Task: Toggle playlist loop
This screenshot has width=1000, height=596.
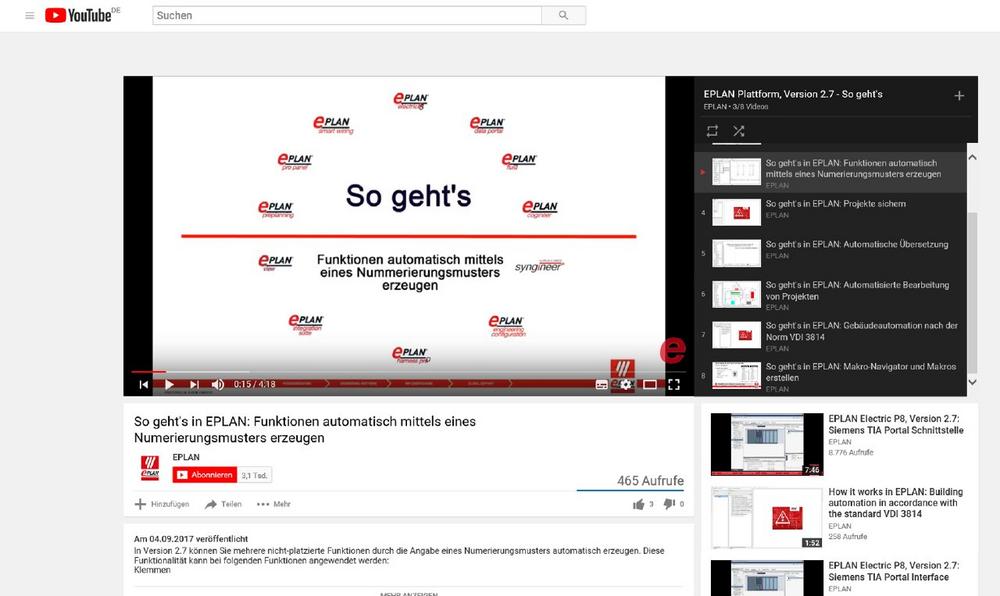Action: point(712,131)
